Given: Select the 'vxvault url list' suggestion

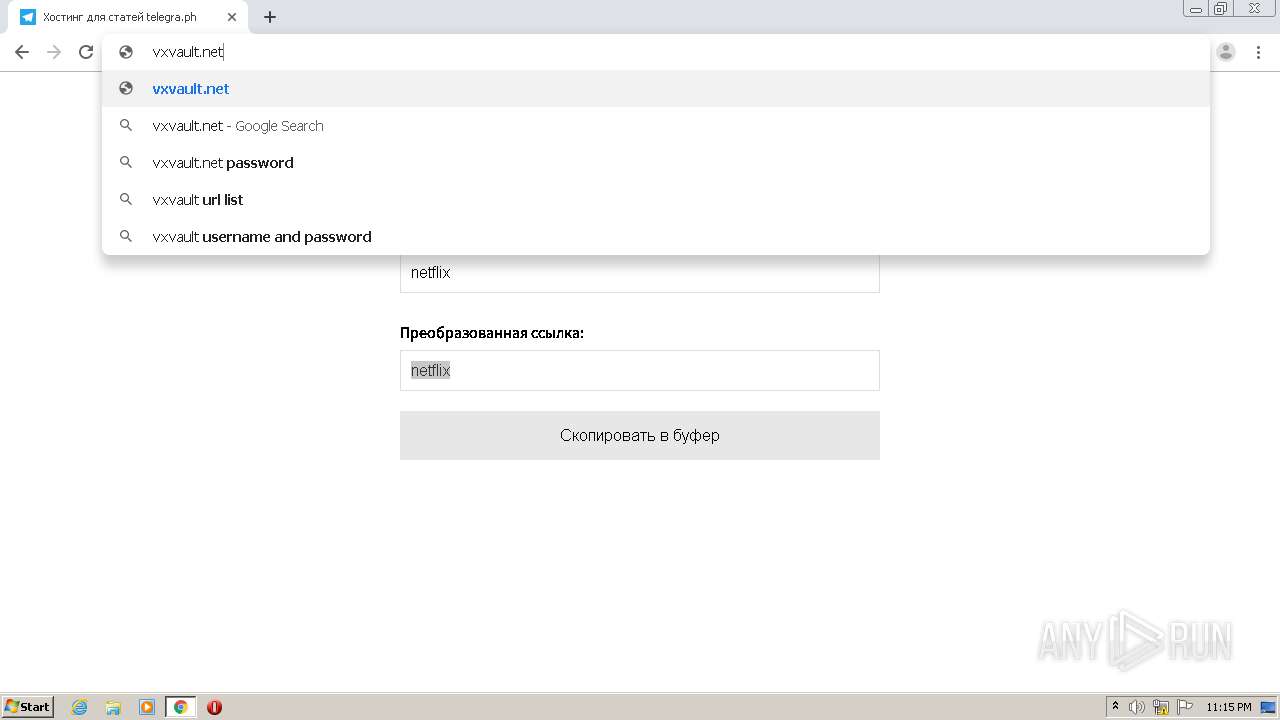Looking at the screenshot, I should coord(656,200).
